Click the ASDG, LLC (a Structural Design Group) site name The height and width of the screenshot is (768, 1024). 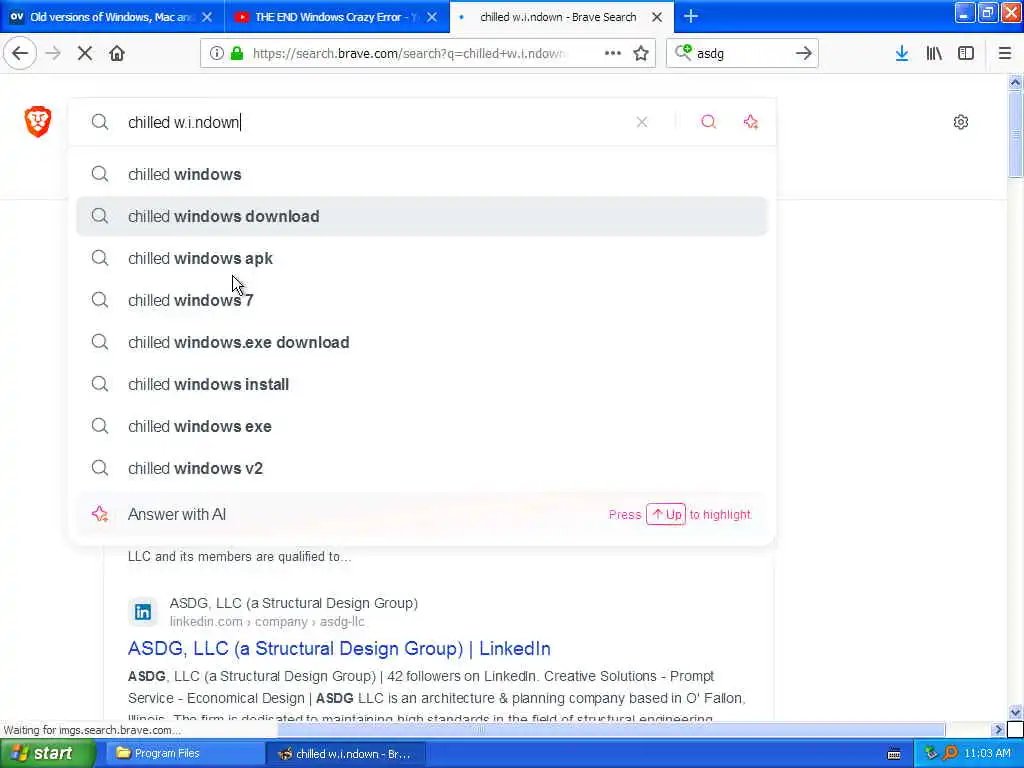[294, 603]
